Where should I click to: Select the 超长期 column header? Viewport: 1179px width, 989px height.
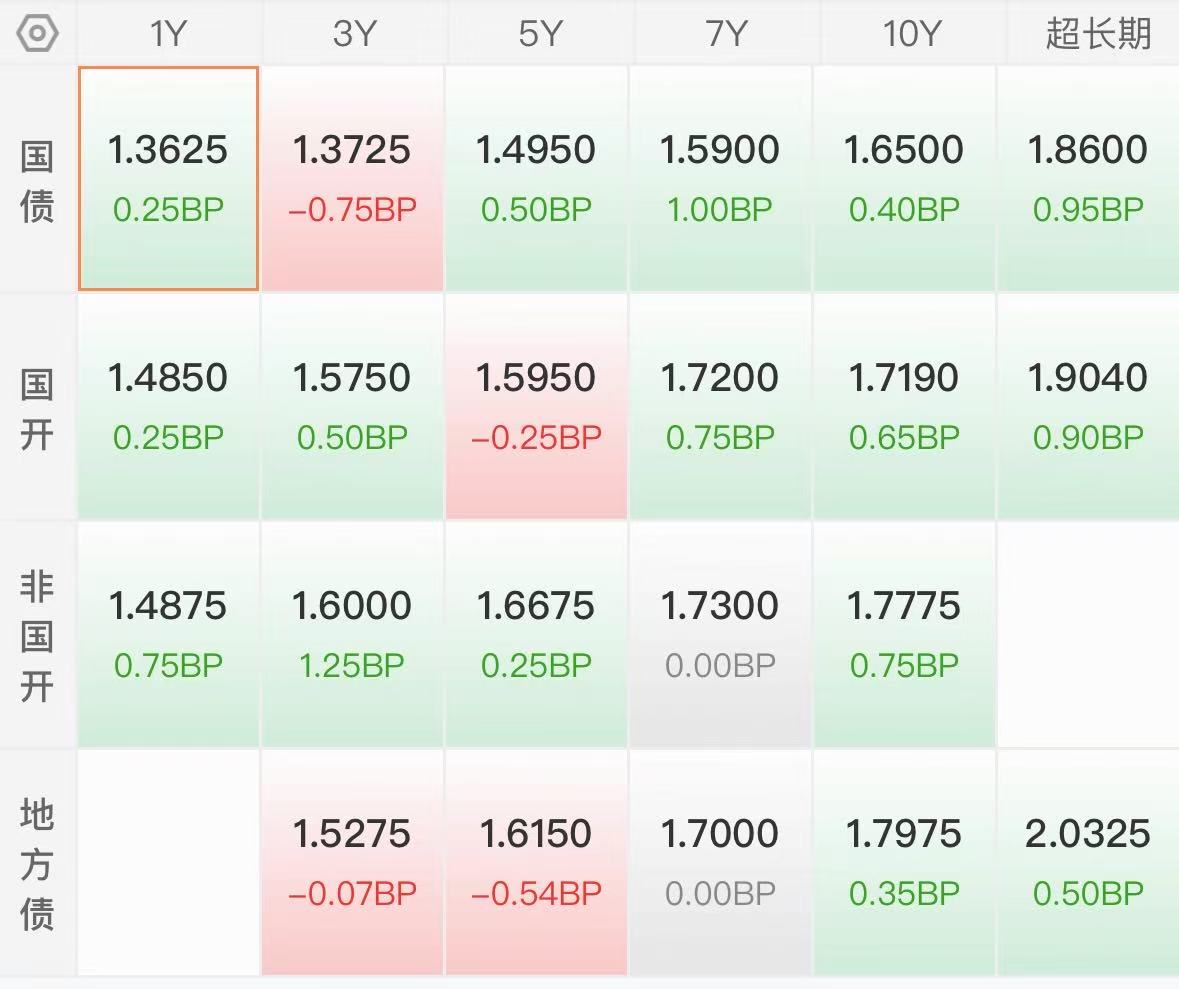click(x=1098, y=34)
